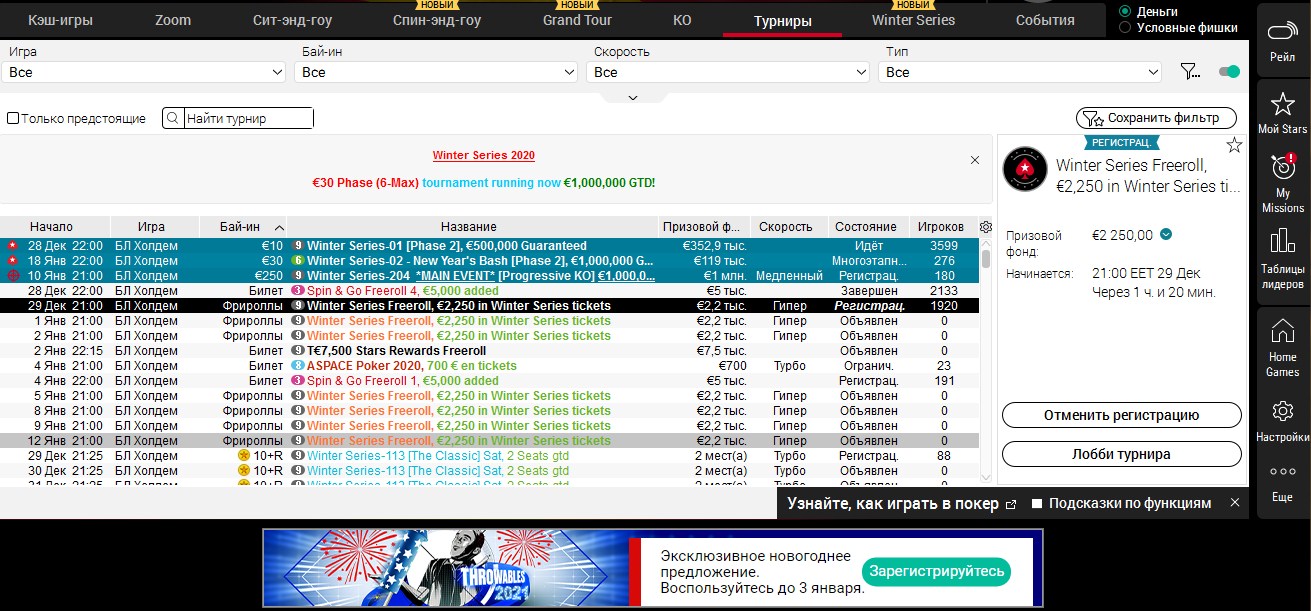Click crosshair icon on 10 Янв MAIN EVENT row
This screenshot has width=1311, height=611.
pyautogui.click(x=12, y=276)
